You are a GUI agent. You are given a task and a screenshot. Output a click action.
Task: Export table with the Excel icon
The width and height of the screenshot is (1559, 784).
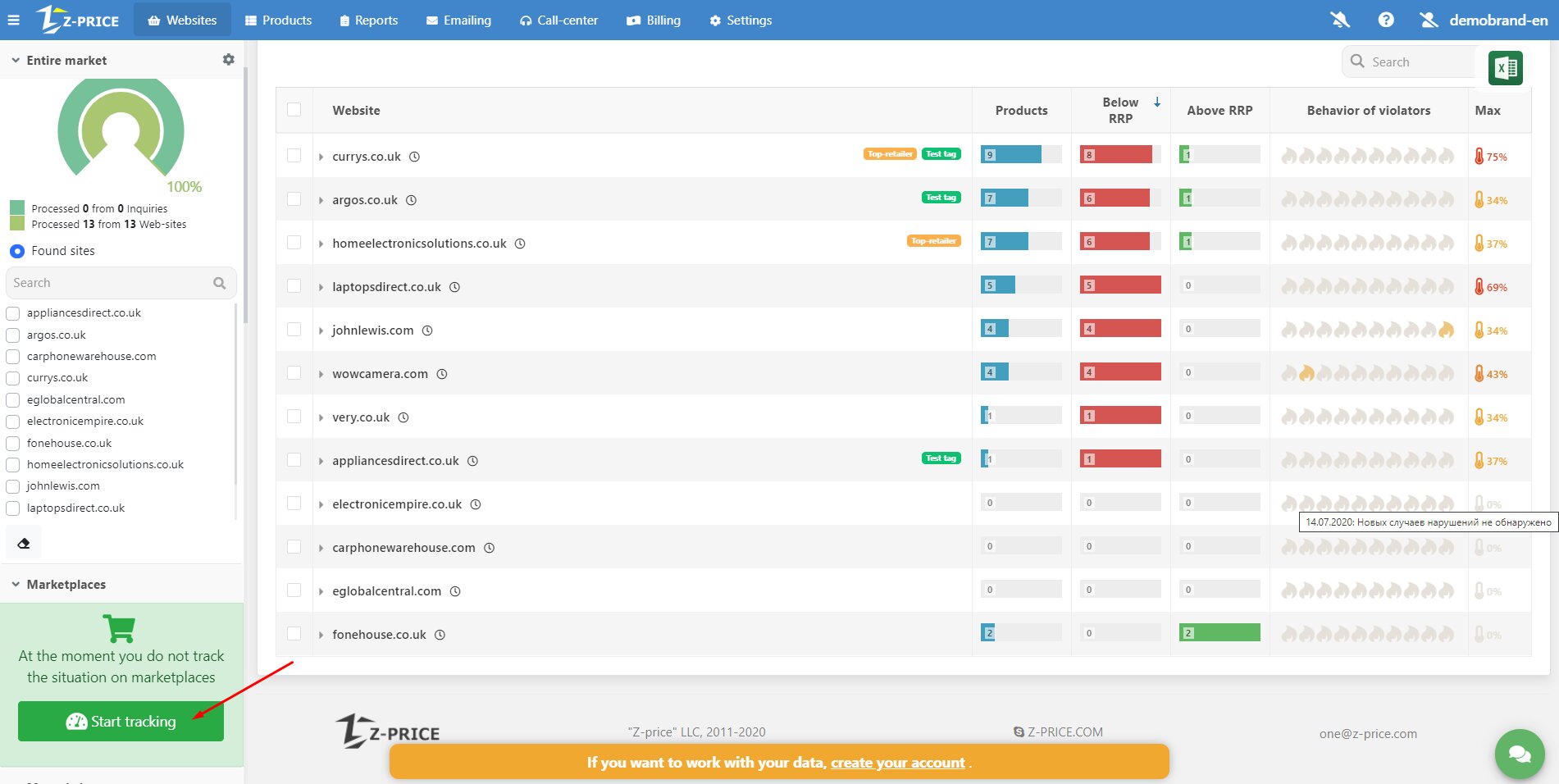1506,68
